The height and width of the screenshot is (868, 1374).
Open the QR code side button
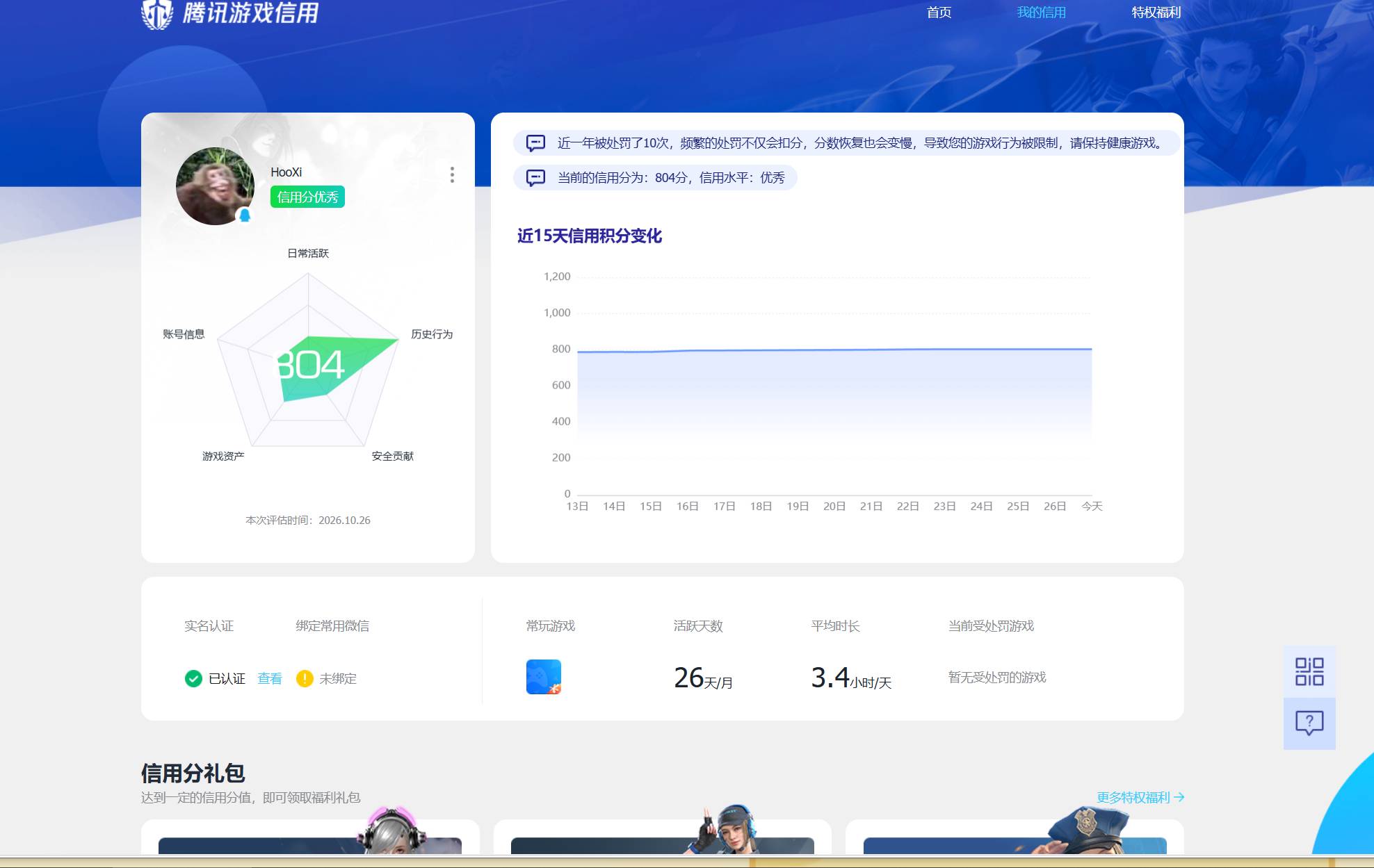coord(1309,672)
